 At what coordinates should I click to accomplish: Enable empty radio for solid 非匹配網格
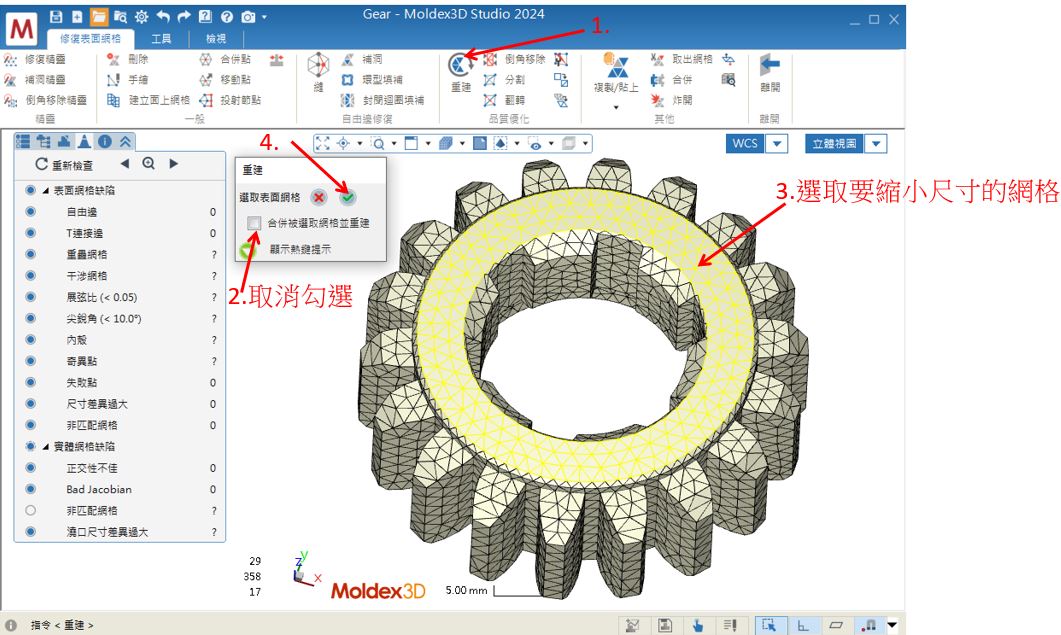[x=30, y=510]
